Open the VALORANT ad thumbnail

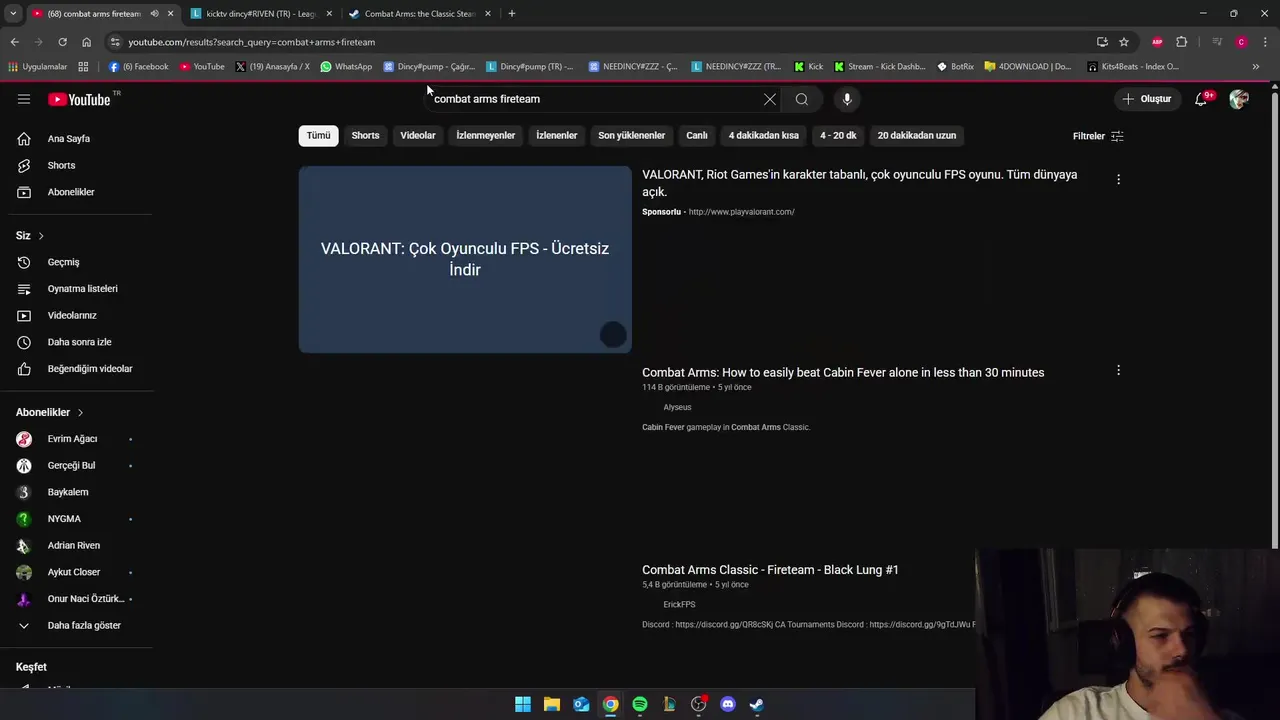tap(465, 259)
